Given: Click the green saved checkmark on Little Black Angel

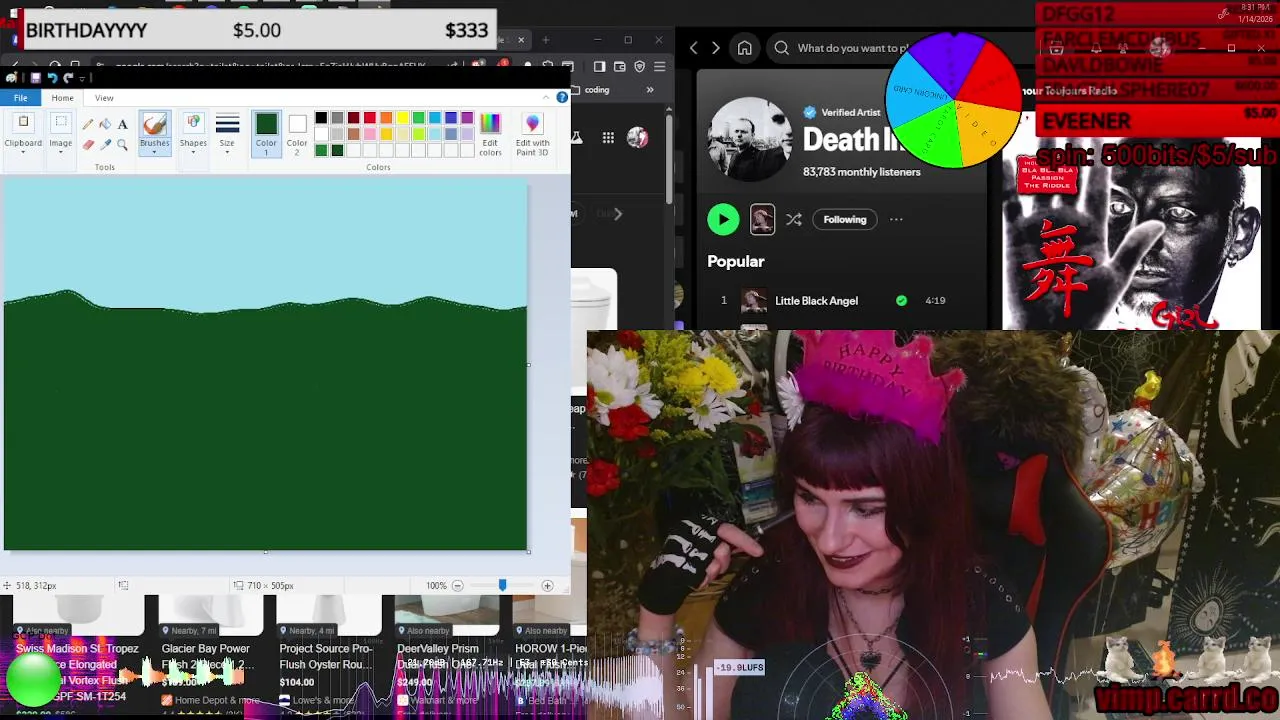Looking at the screenshot, I should [x=902, y=300].
